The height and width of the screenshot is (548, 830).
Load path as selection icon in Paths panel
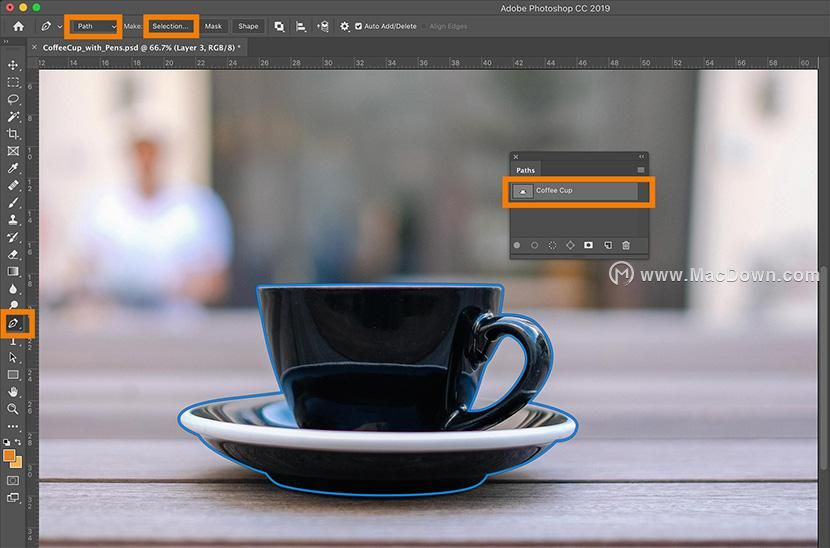tap(552, 245)
